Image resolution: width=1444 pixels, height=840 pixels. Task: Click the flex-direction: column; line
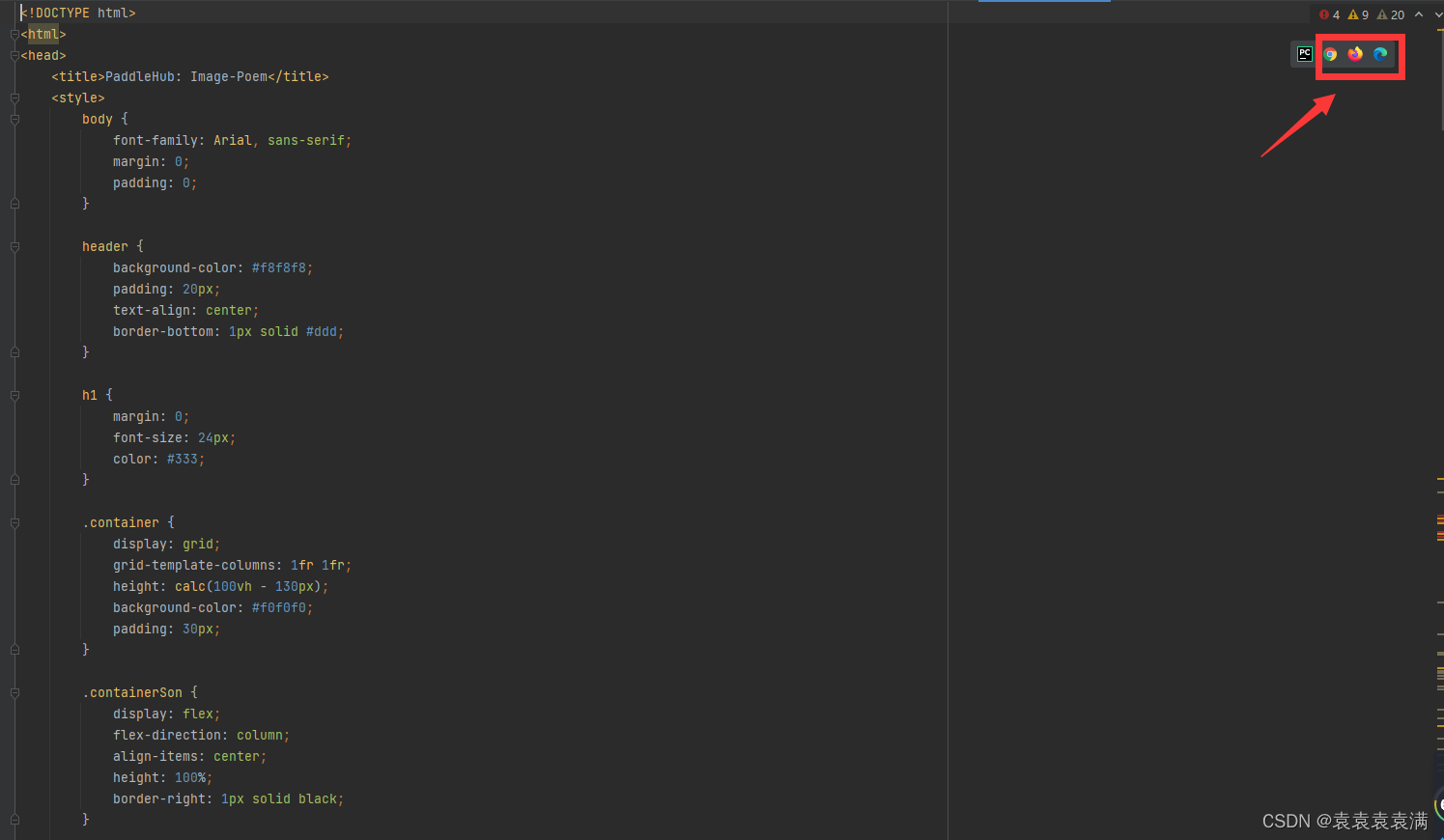pos(201,736)
